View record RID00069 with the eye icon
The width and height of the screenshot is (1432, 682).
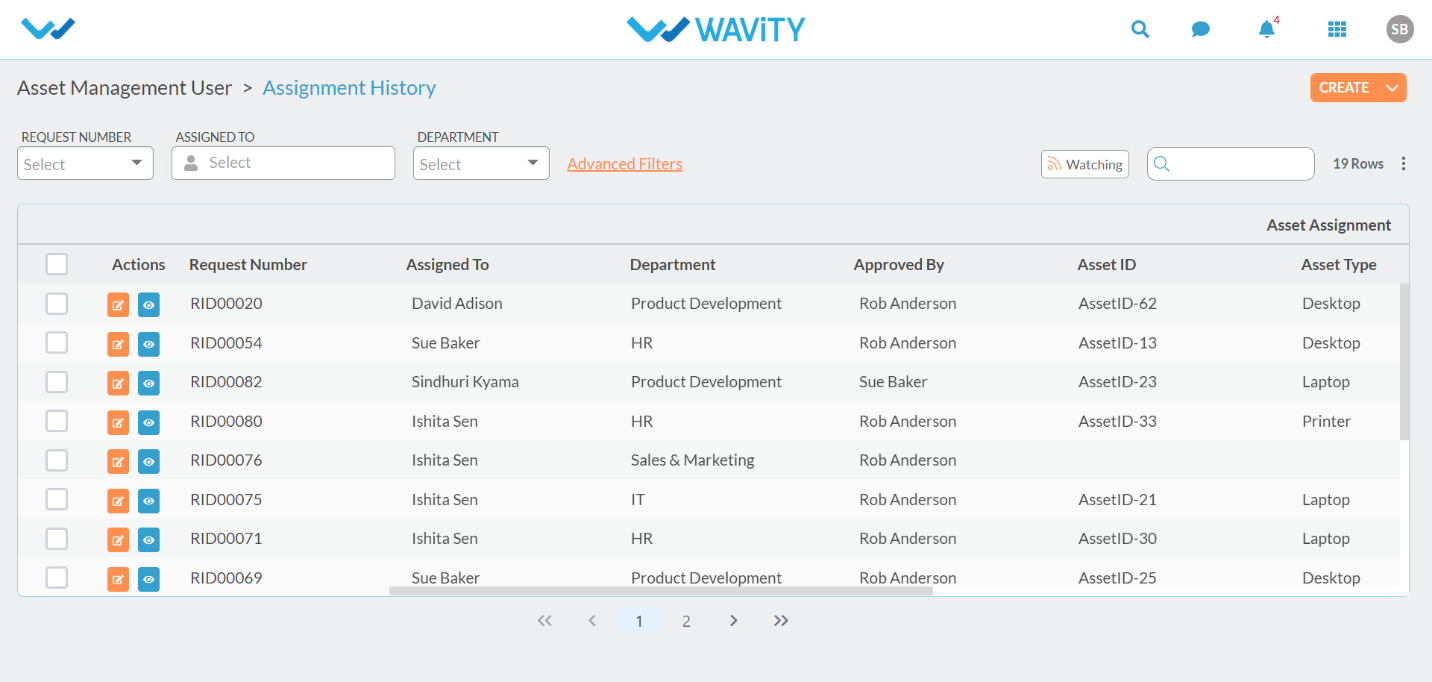tap(149, 578)
